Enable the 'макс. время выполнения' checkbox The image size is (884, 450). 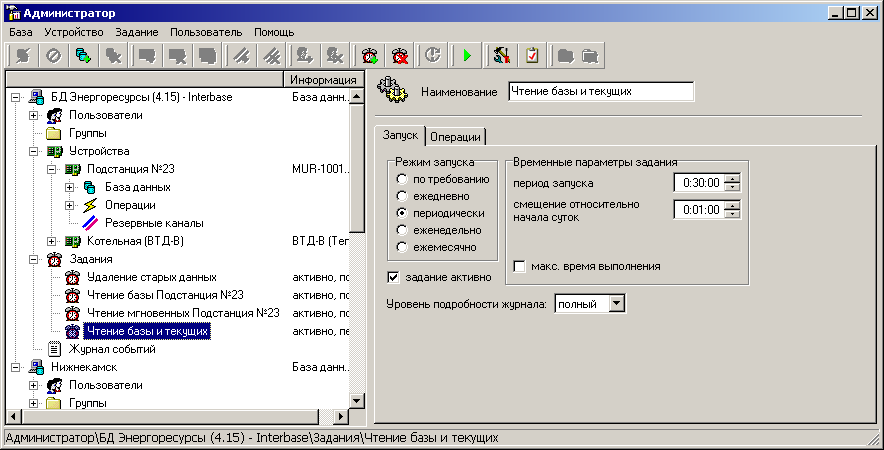(520, 266)
